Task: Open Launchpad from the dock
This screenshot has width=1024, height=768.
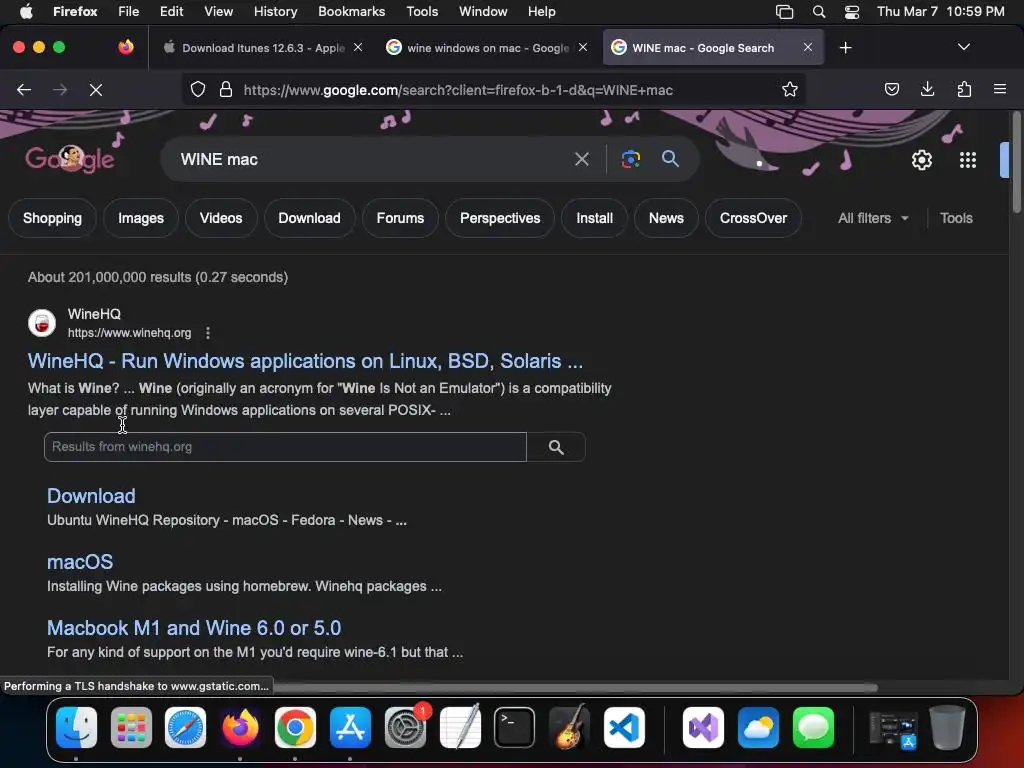Action: point(131,727)
